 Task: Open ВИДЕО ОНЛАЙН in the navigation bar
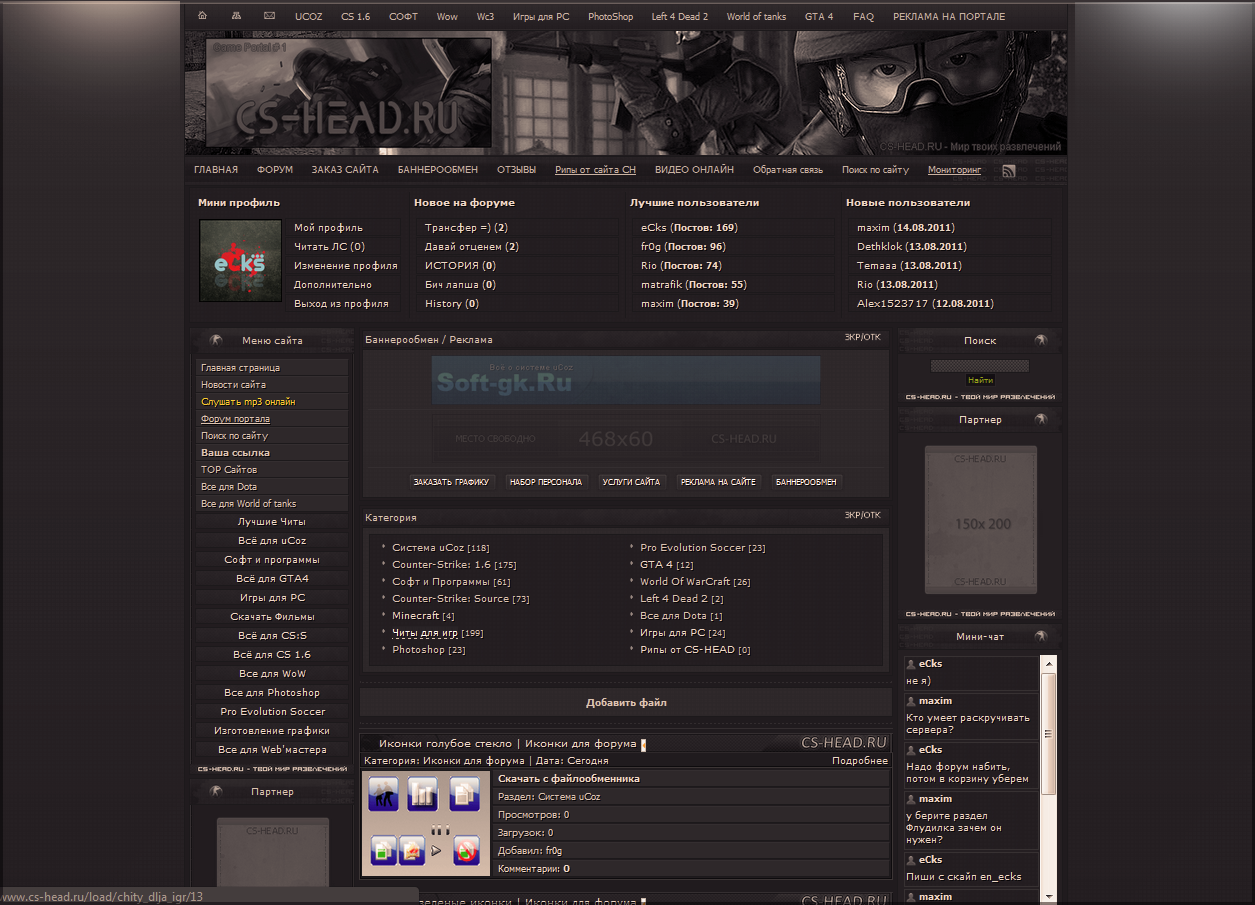point(694,170)
